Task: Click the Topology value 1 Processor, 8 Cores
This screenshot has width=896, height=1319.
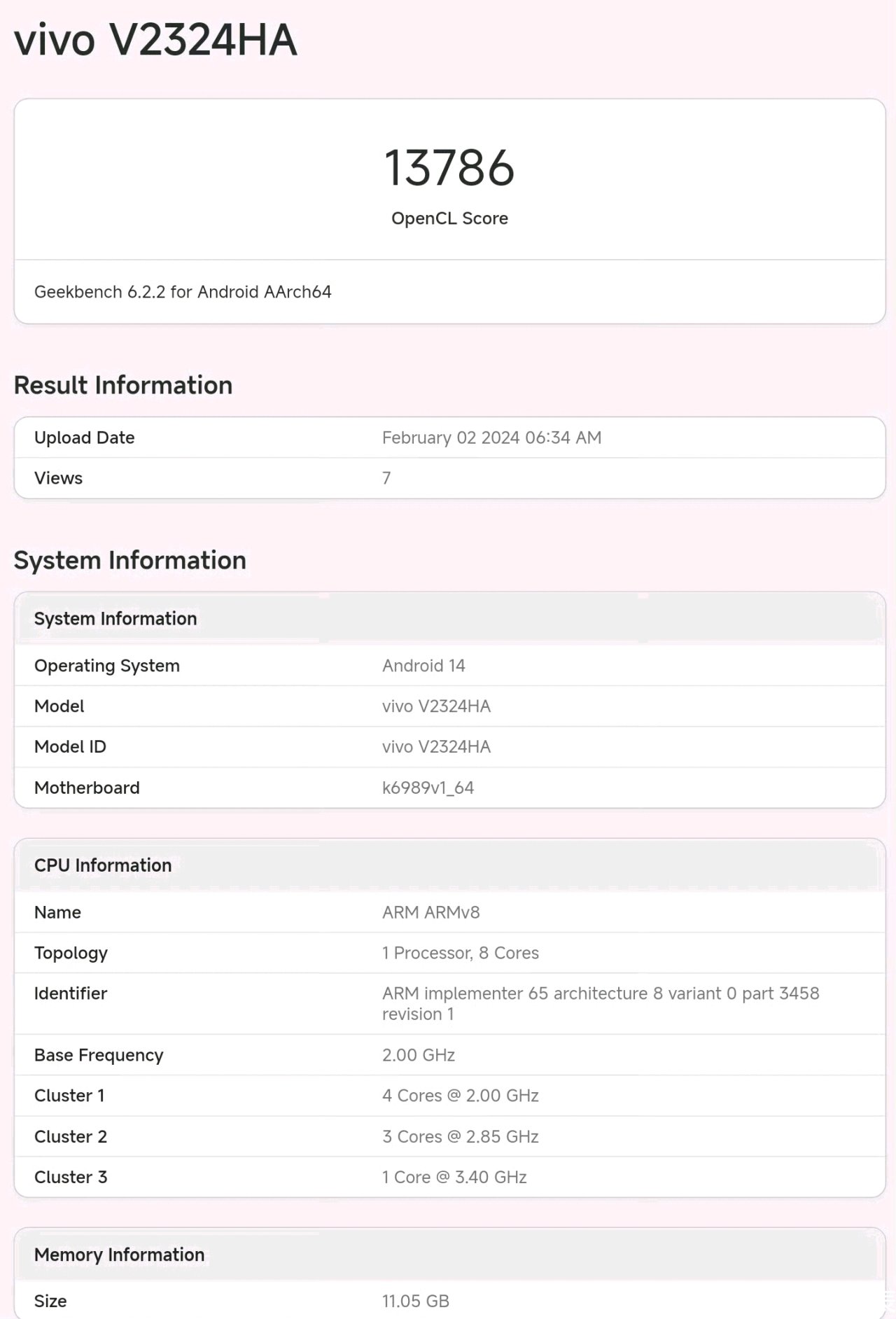Action: (460, 953)
